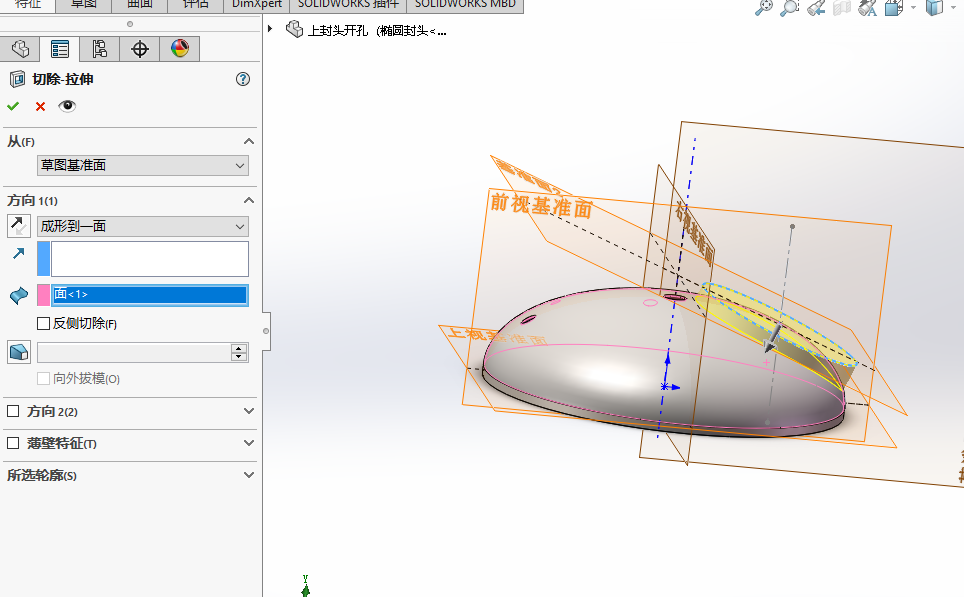Click the help question mark button
The image size is (964, 597).
point(243,79)
